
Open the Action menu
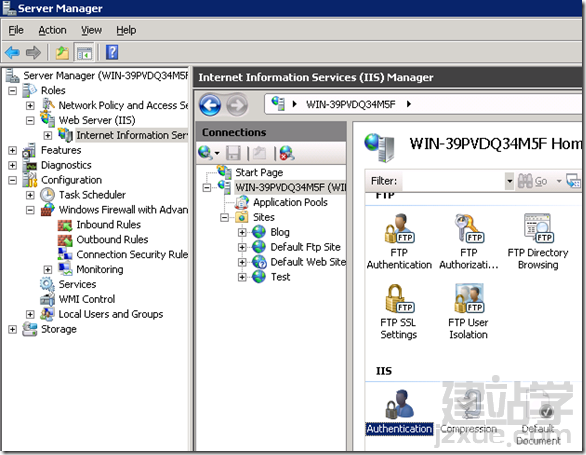point(52,30)
